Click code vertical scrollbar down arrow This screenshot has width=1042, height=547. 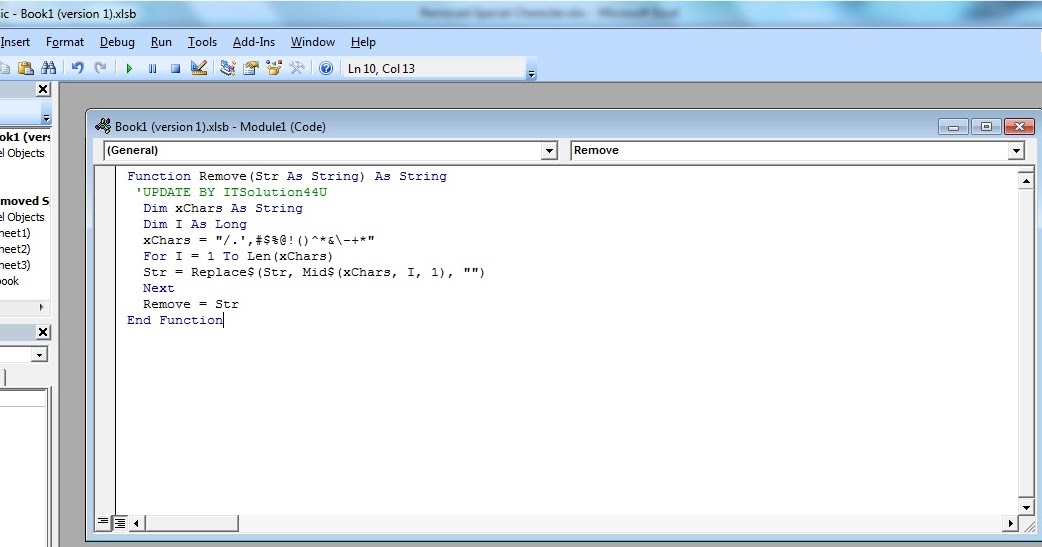1026,508
